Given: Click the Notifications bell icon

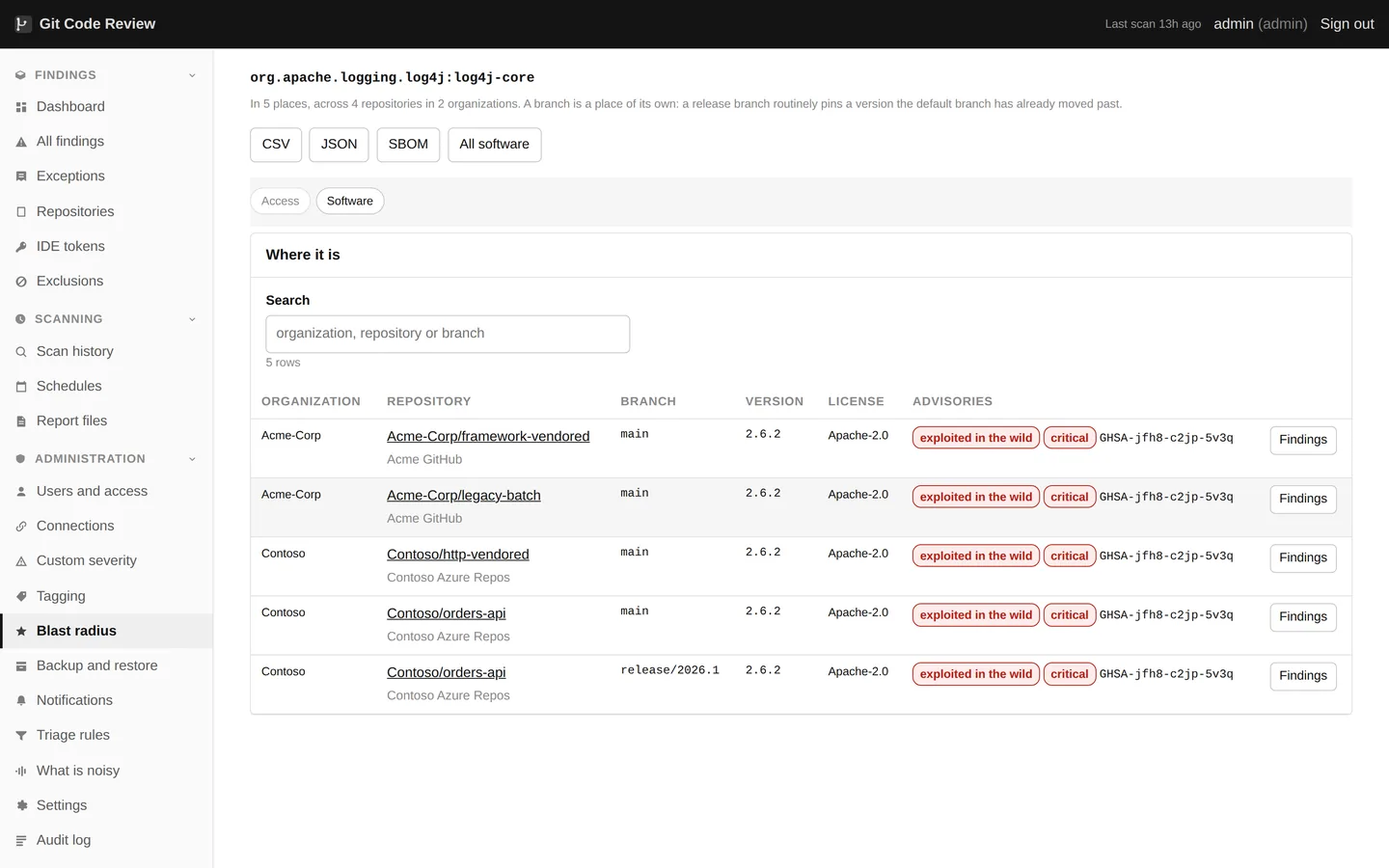Looking at the screenshot, I should 21,701.
